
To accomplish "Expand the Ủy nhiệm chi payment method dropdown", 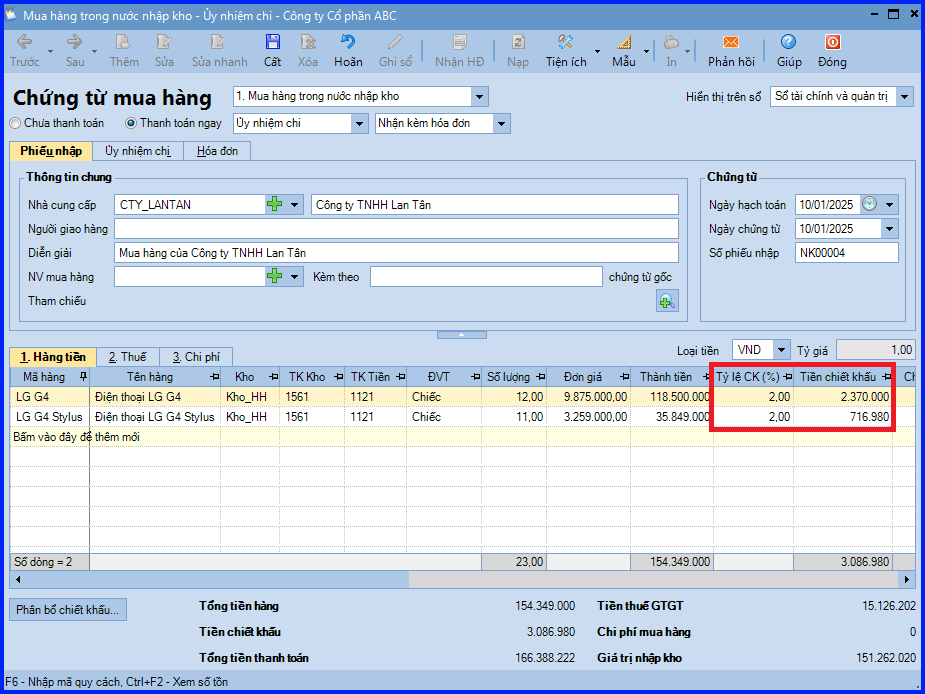I will pos(359,124).
